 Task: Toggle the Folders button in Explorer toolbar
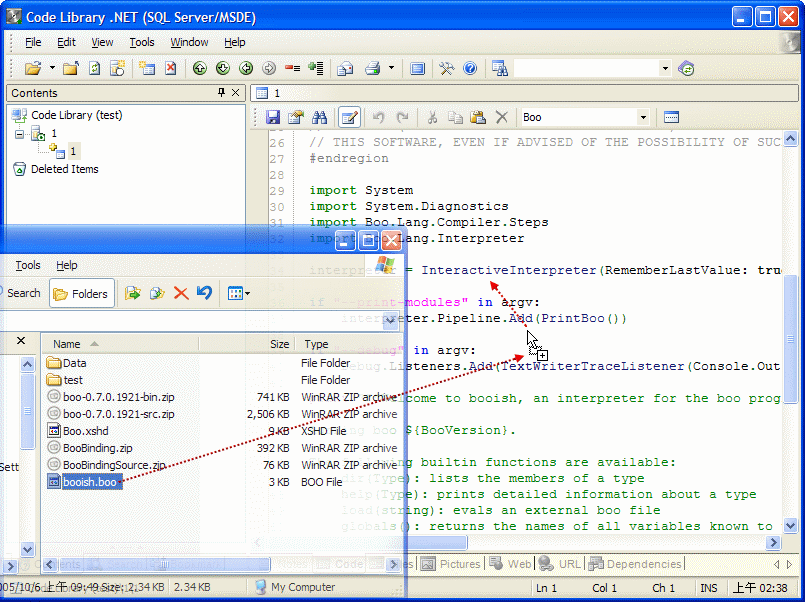[82, 294]
